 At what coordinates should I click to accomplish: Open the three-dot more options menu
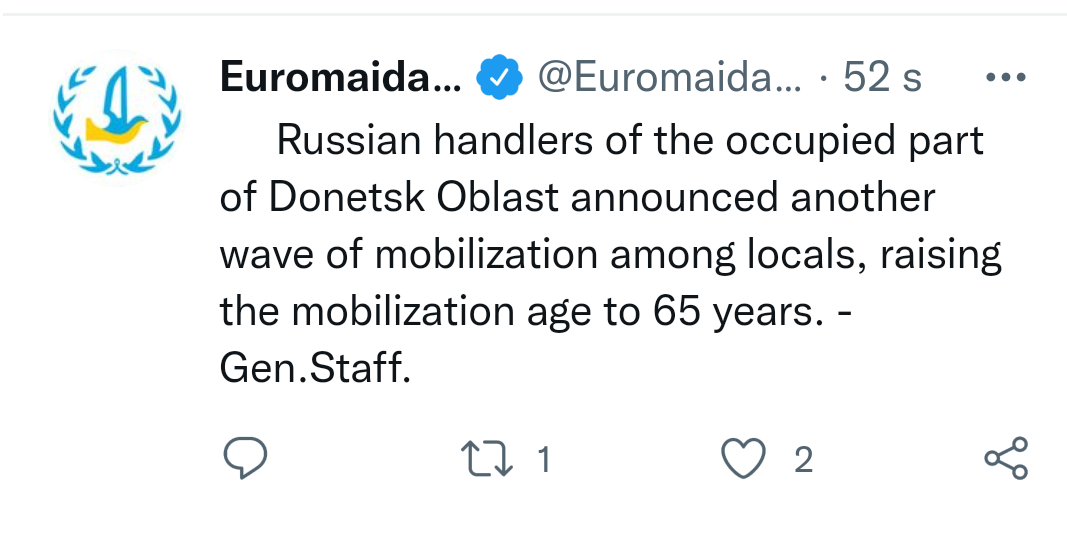(1006, 77)
